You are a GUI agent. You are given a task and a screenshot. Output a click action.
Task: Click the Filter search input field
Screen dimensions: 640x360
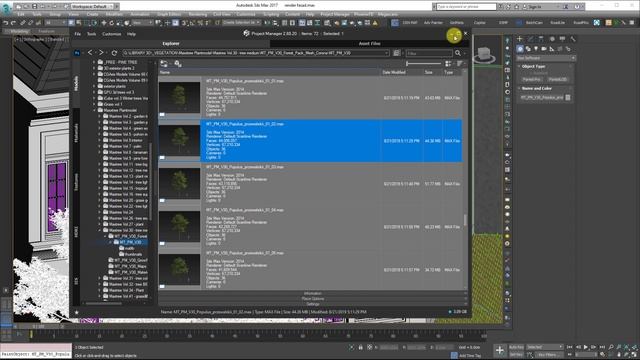[x=429, y=53]
